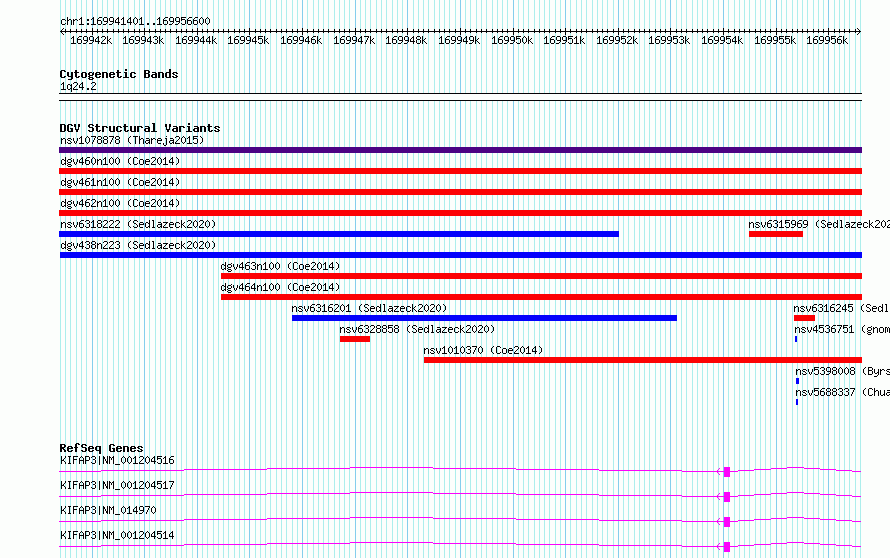Select the dgv460n100 (Coe2014) red bar

(x=460, y=171)
